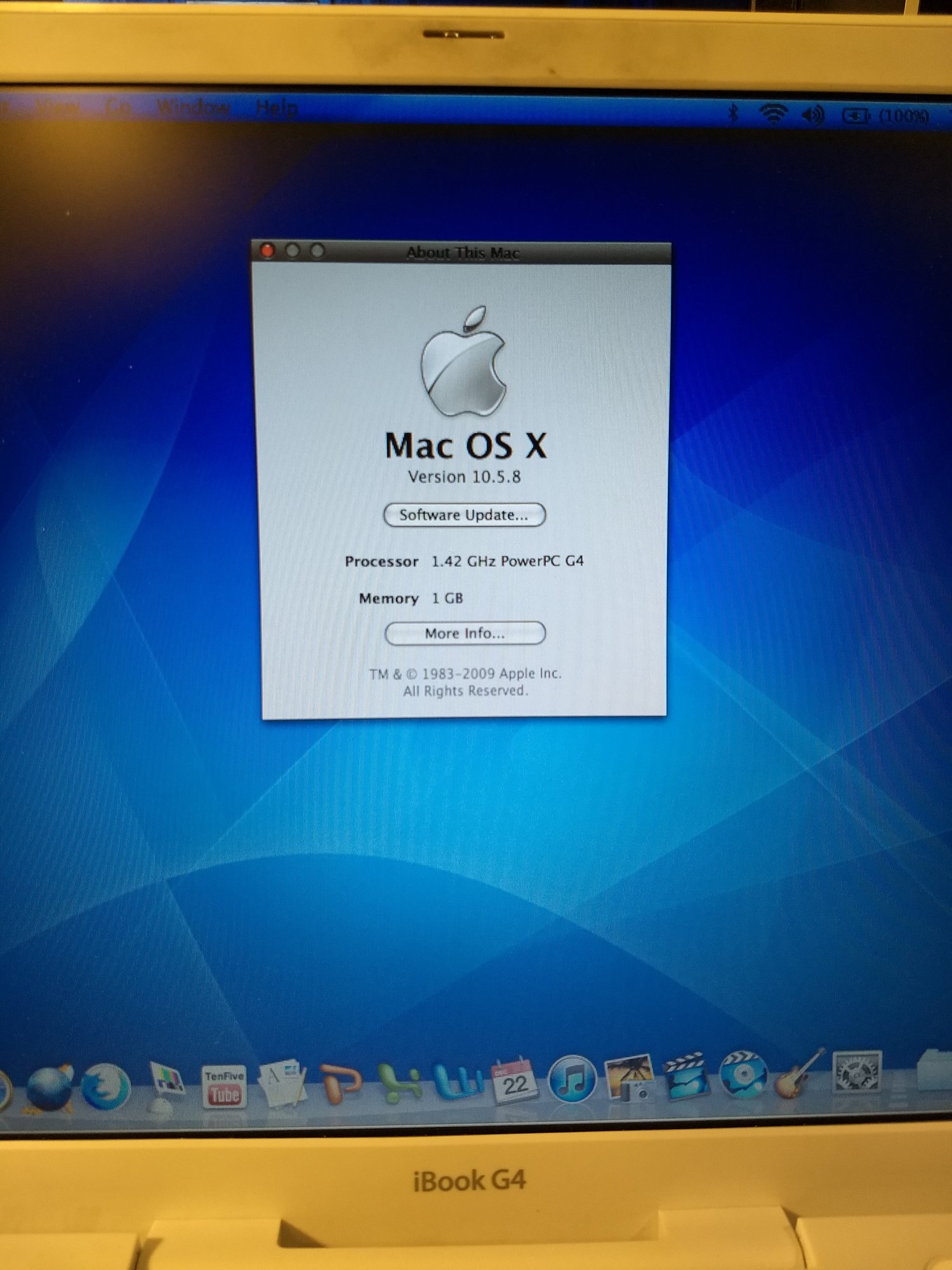
Task: Open the Go menu
Action: click(x=119, y=107)
